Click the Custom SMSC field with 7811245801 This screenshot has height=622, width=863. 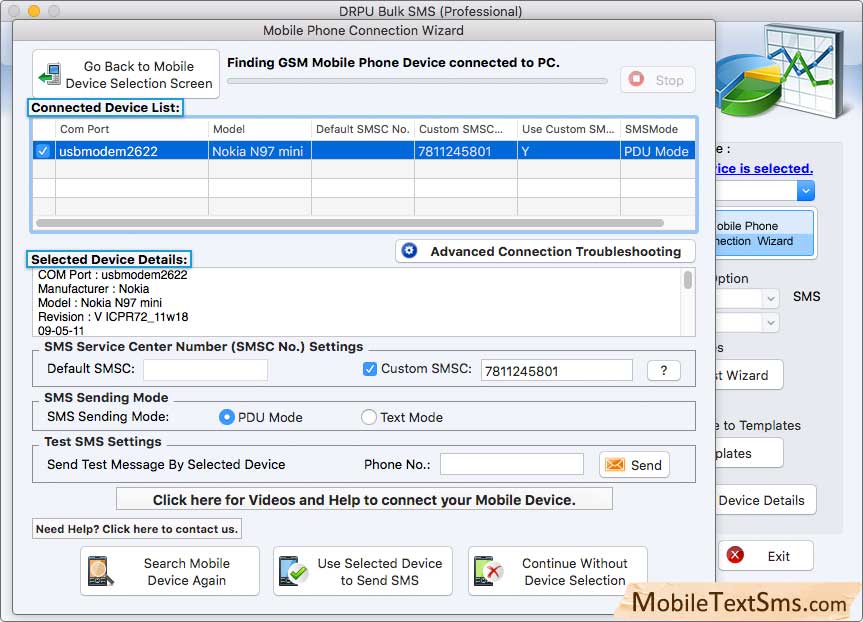click(556, 370)
